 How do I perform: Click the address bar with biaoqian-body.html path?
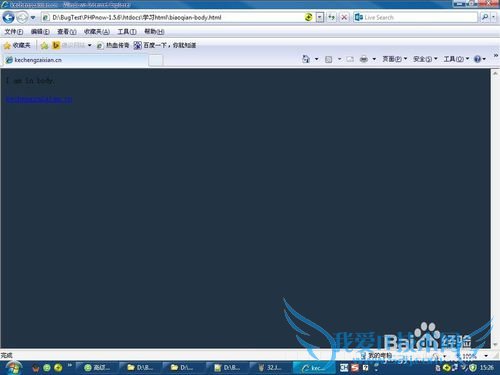click(173, 17)
